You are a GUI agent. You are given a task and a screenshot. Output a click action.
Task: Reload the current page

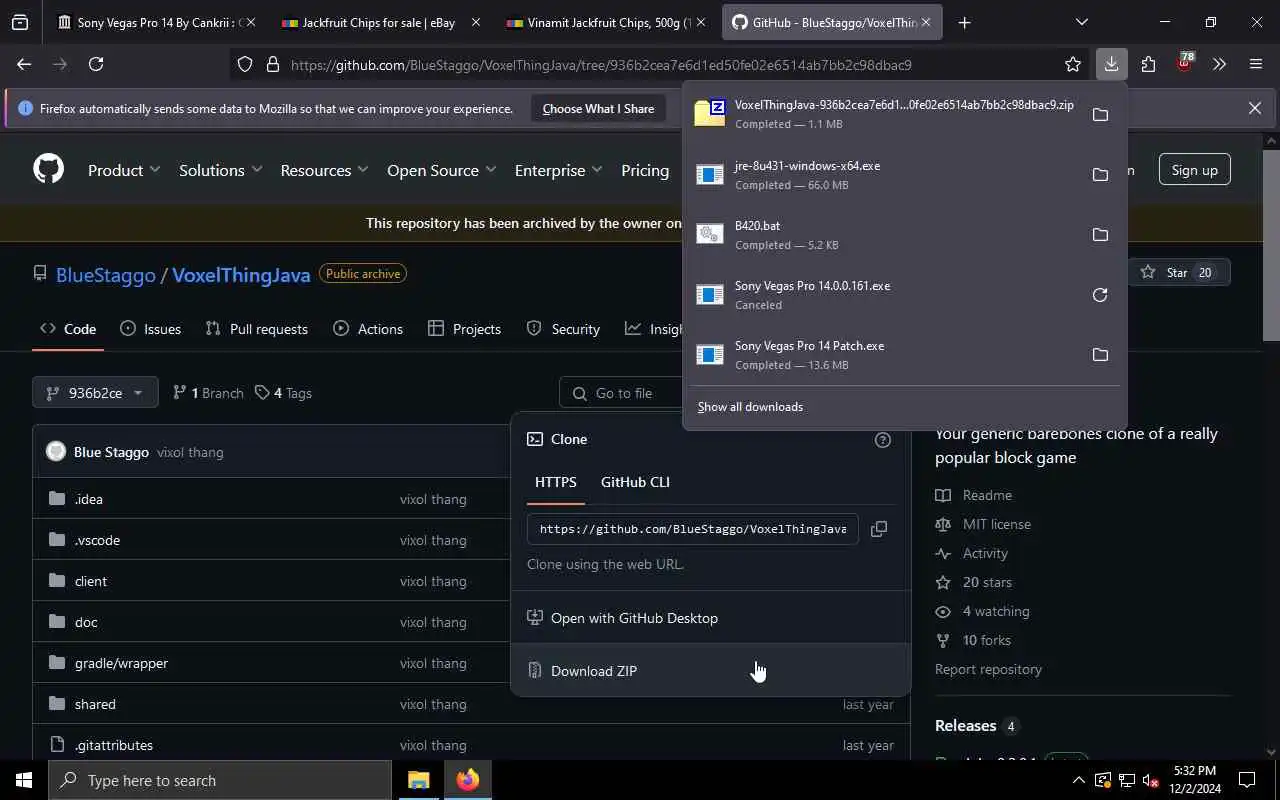[96, 64]
